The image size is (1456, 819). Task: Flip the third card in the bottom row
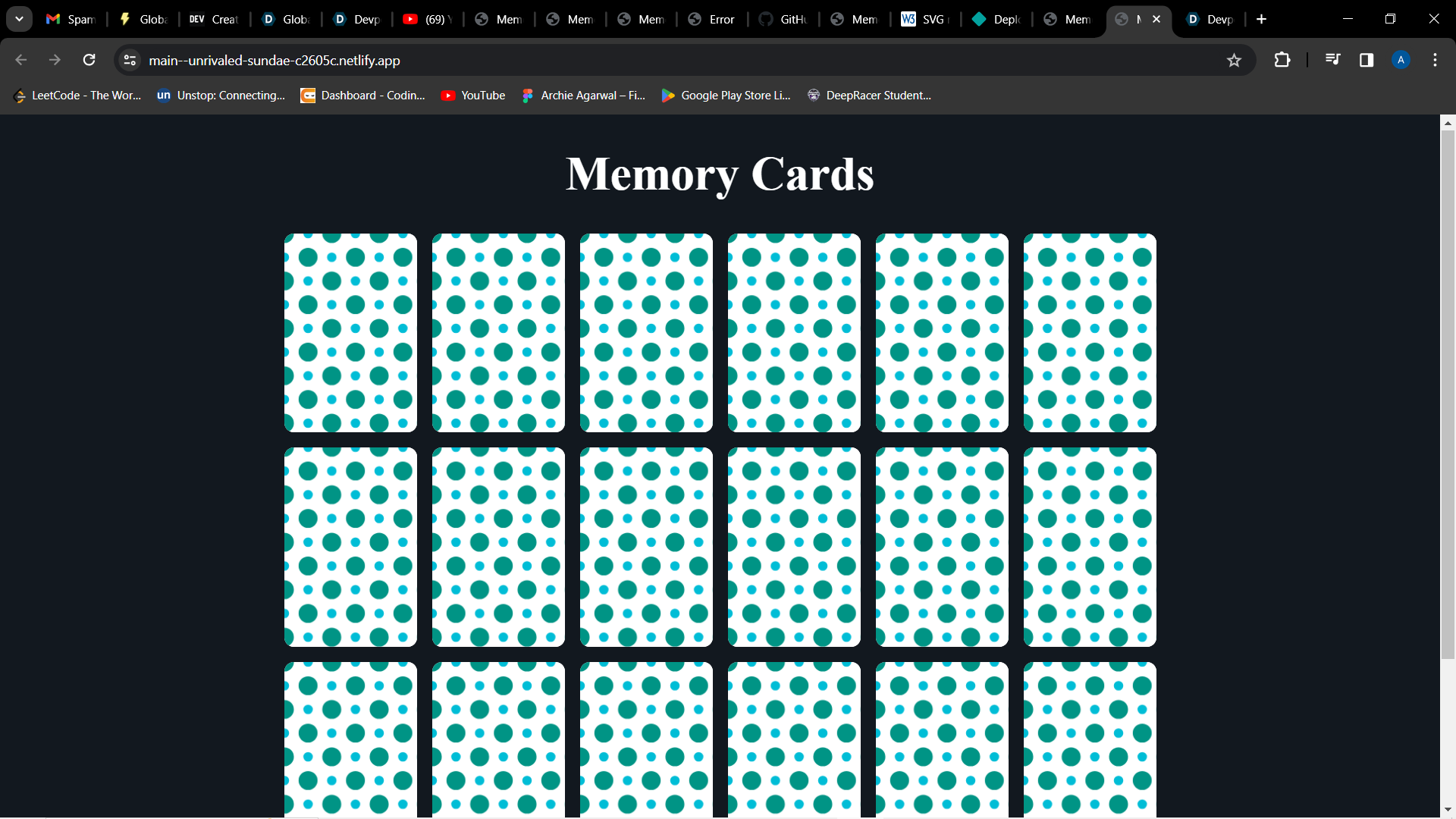646,739
